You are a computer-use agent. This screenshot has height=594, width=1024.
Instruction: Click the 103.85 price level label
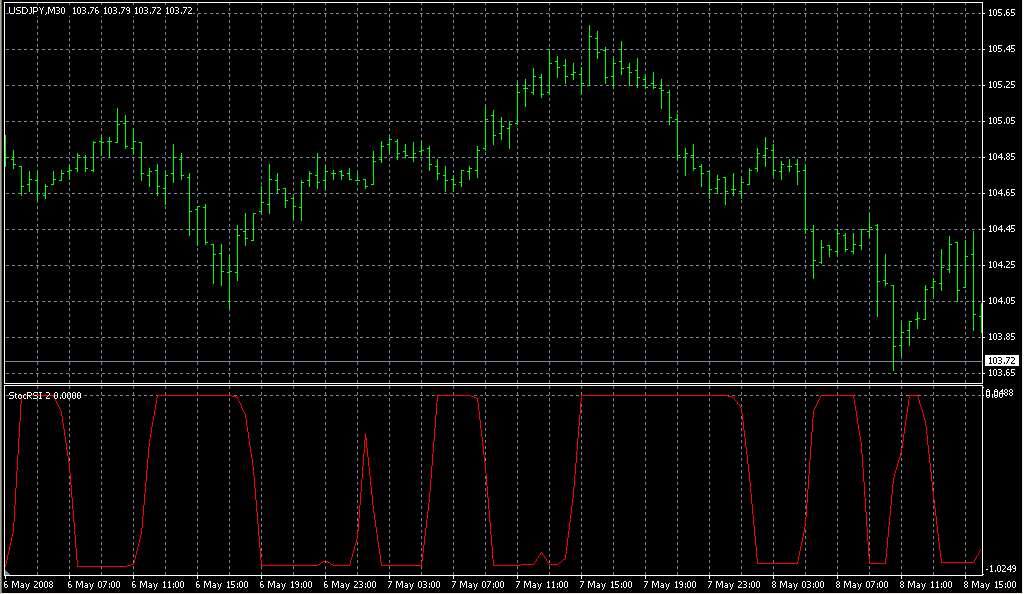pyautogui.click(x=1001, y=337)
